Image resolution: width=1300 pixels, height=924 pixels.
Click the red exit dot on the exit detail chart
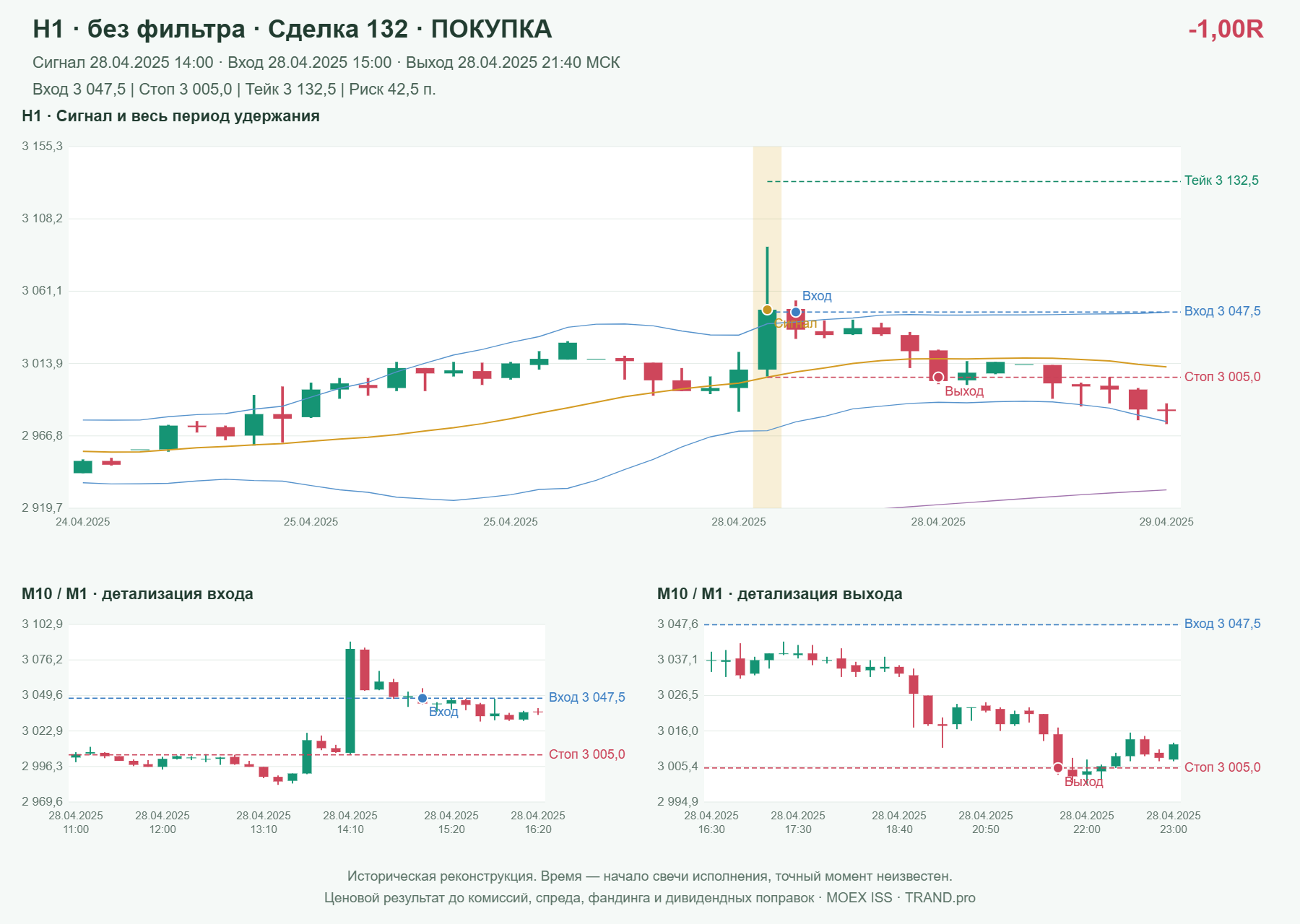1058,767
